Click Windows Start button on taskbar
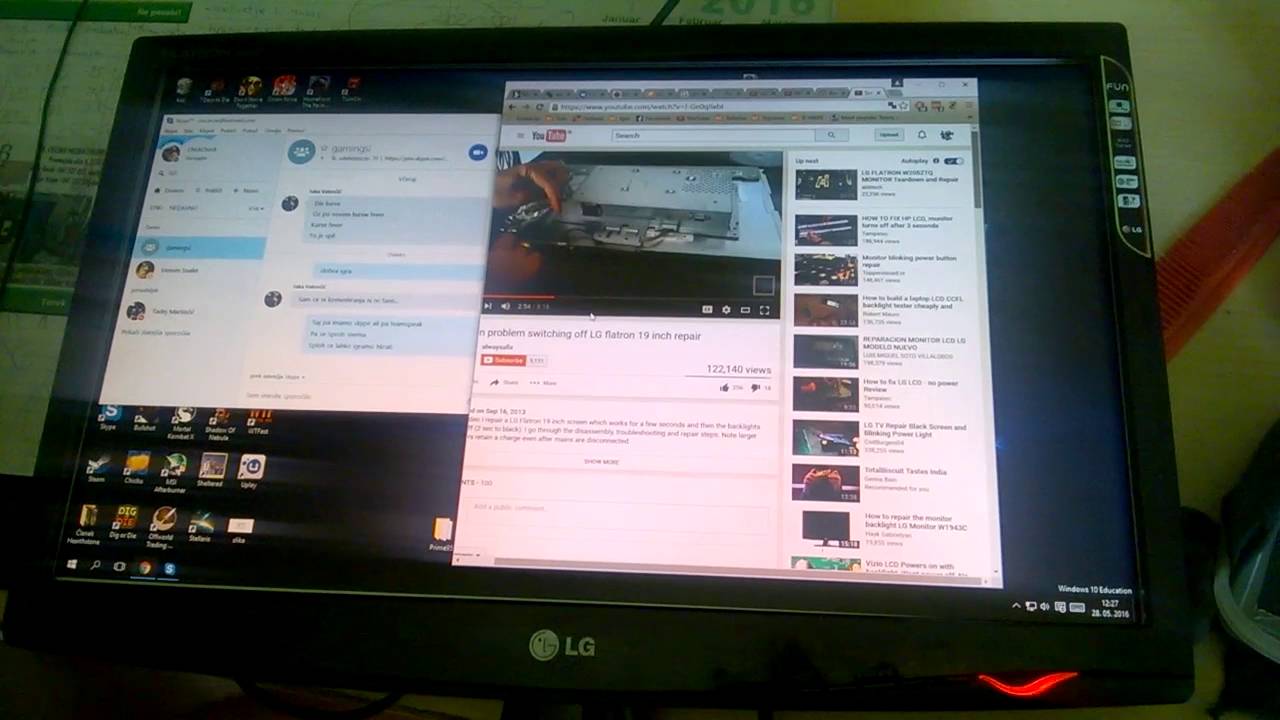Screen dimensions: 1280x720 click(73, 565)
